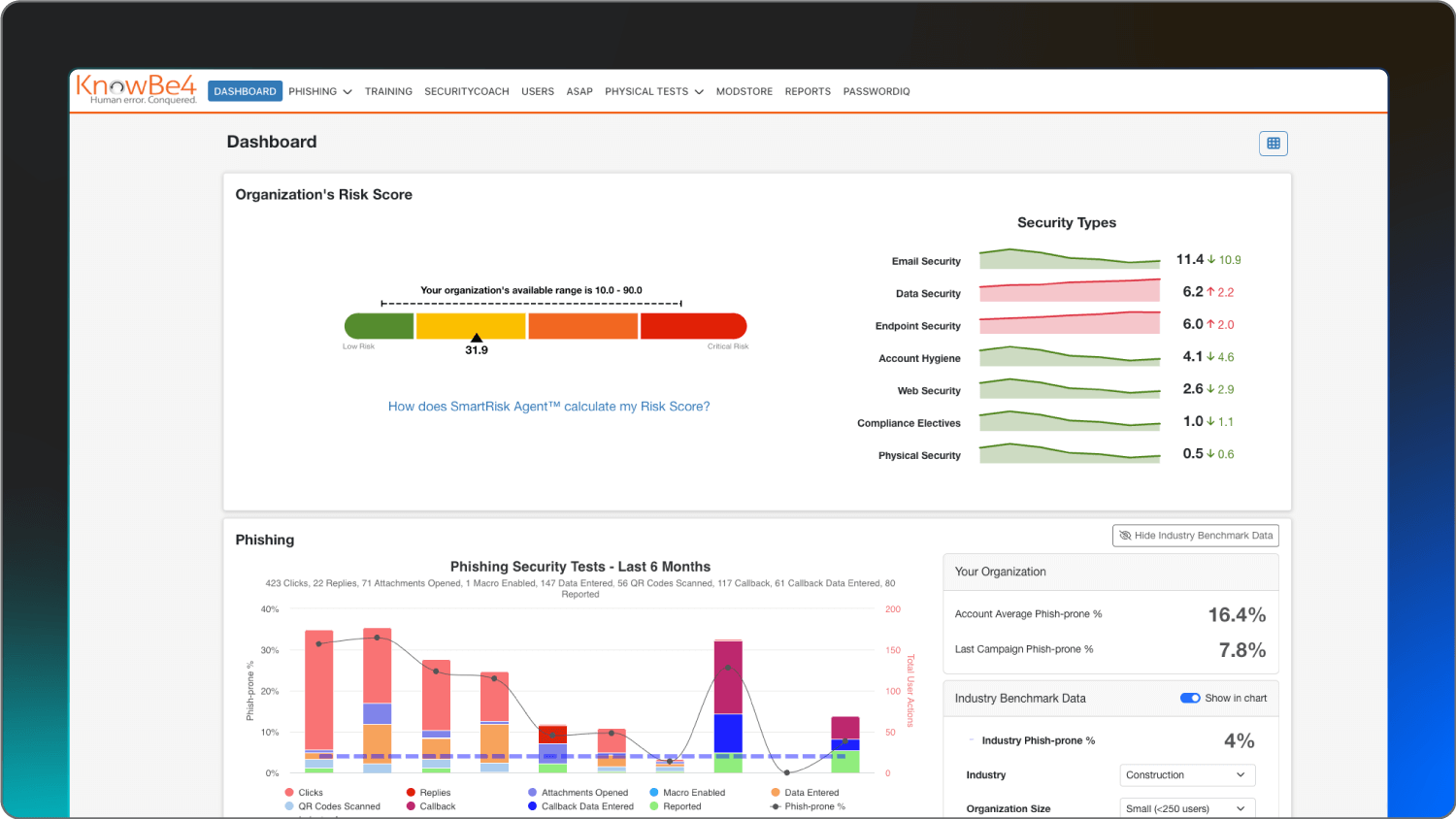Viewport: 1456px width, 819px height.
Task: Disable the Show in chart toggle
Action: (1190, 698)
